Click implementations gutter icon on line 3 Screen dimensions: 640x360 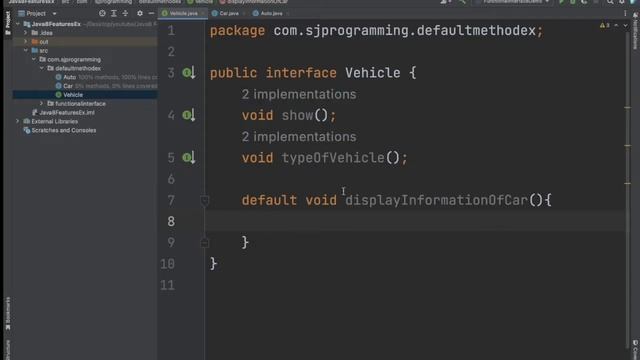tap(189, 73)
